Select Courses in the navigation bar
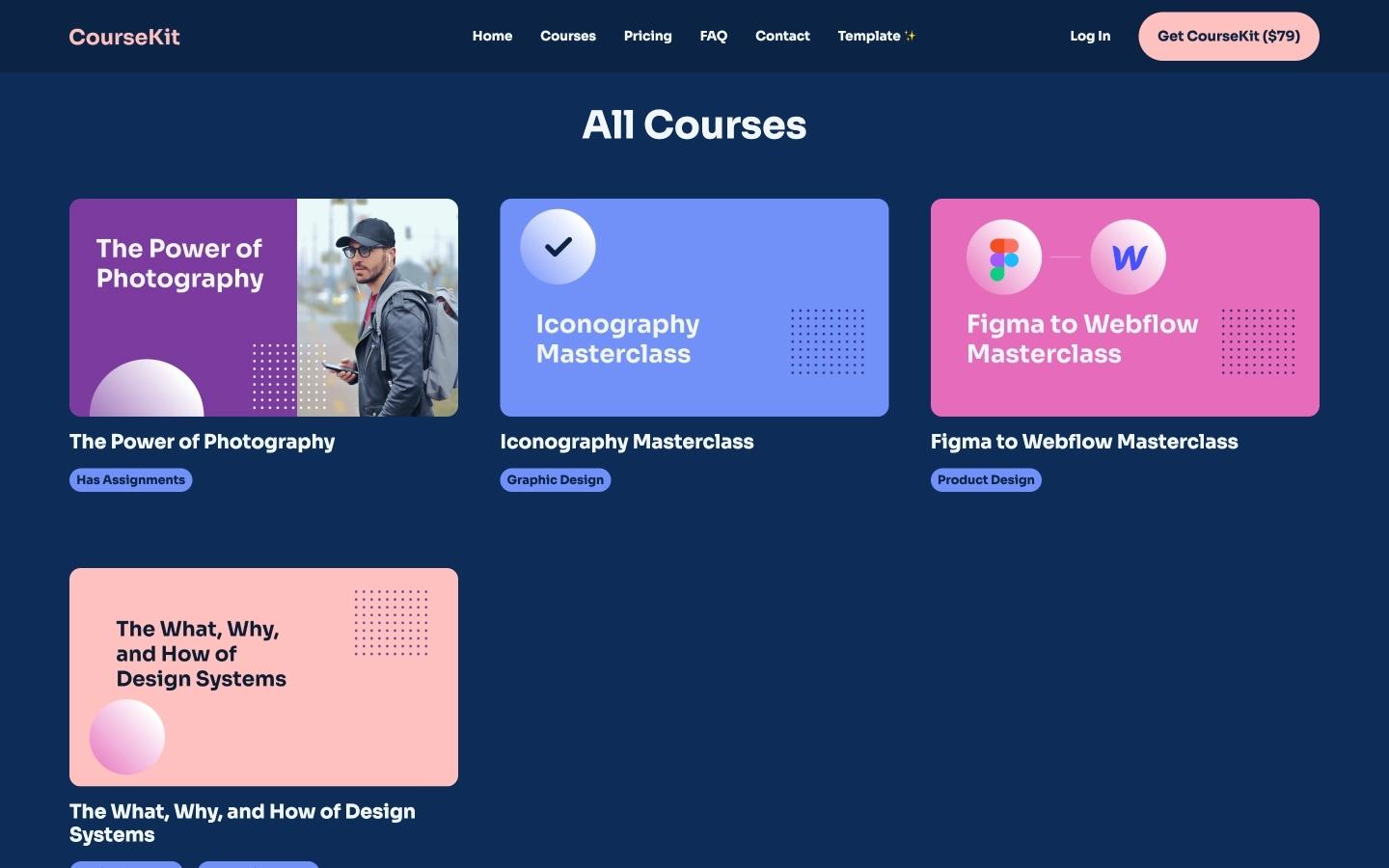Screen dimensions: 1389x868 (568, 36)
